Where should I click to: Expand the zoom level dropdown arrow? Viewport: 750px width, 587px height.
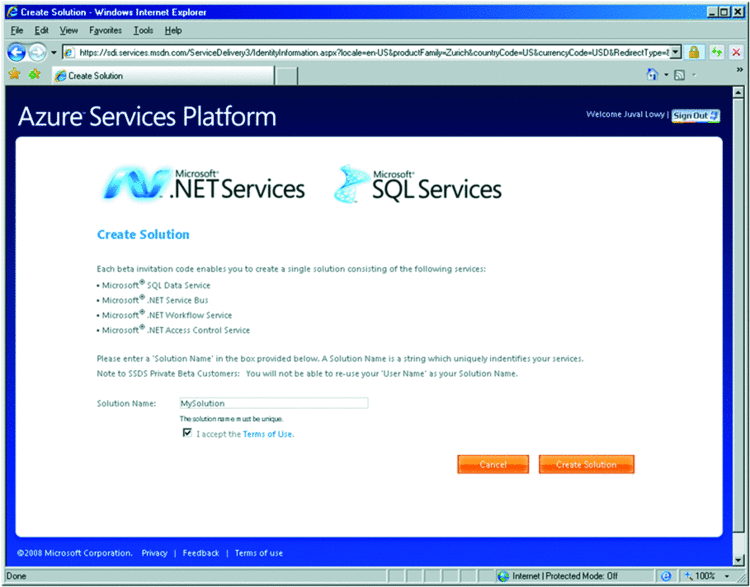[x=727, y=576]
